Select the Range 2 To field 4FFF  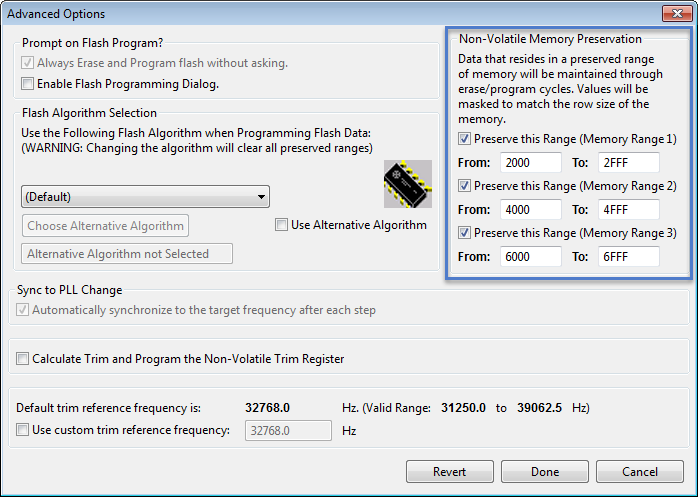click(x=629, y=209)
